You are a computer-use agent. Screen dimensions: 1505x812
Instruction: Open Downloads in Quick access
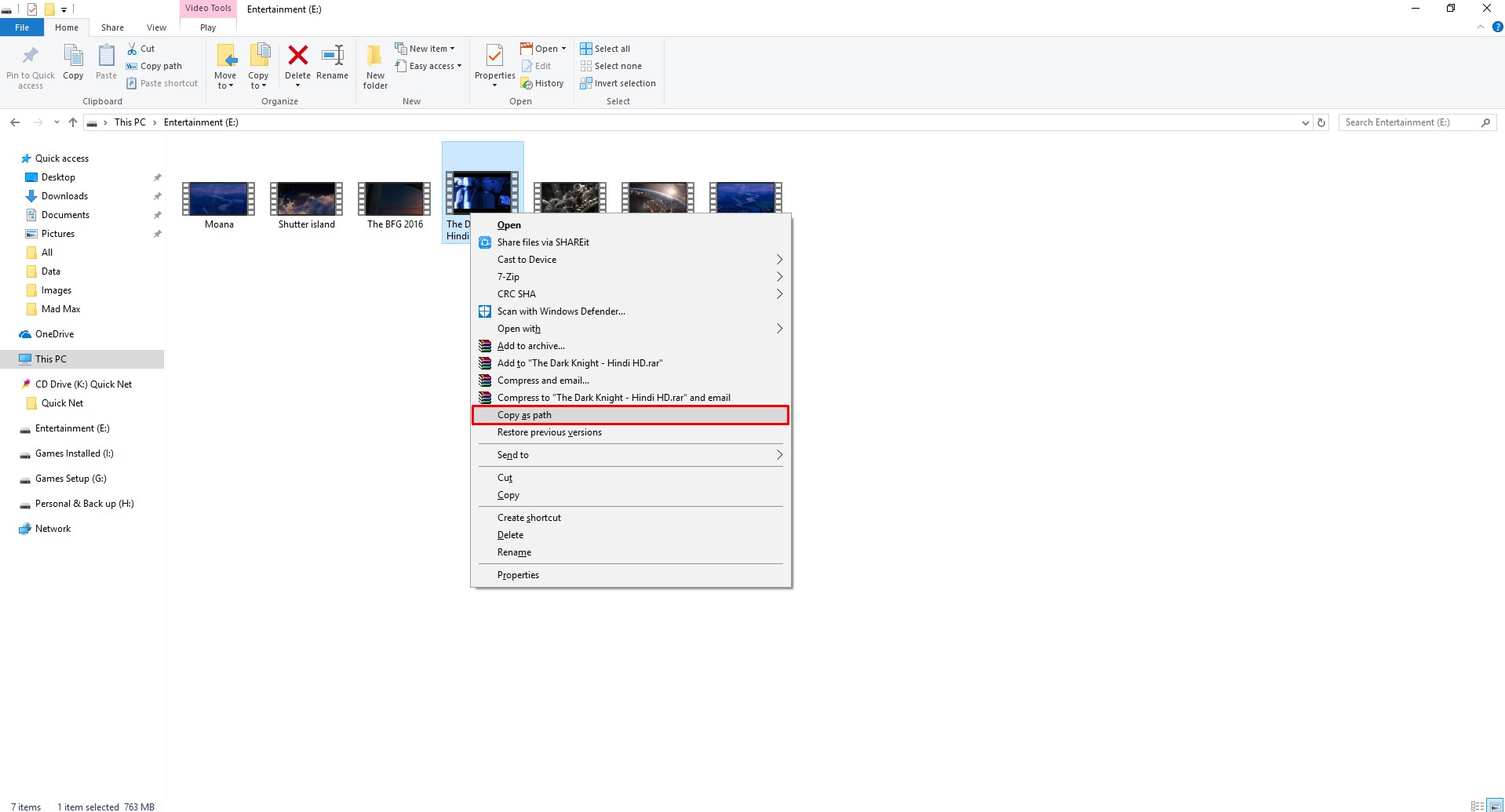pyautogui.click(x=64, y=196)
